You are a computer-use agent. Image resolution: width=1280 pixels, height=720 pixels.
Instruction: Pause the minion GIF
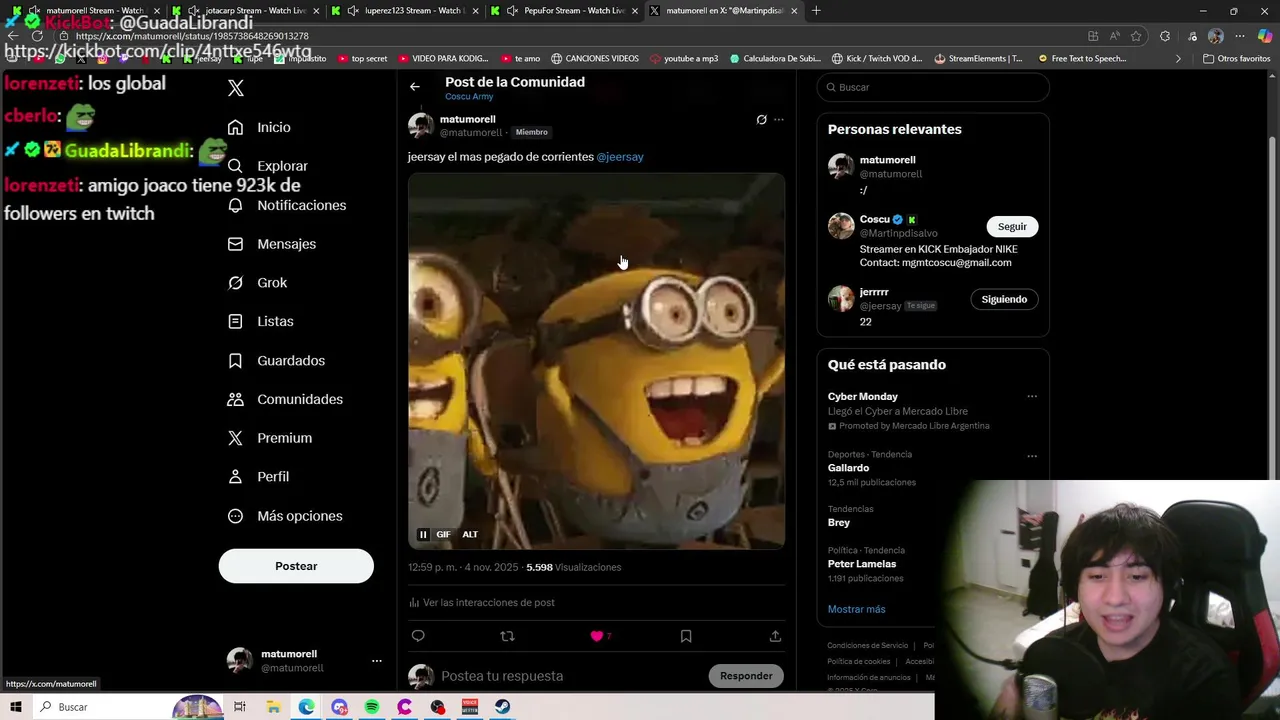coord(423,534)
